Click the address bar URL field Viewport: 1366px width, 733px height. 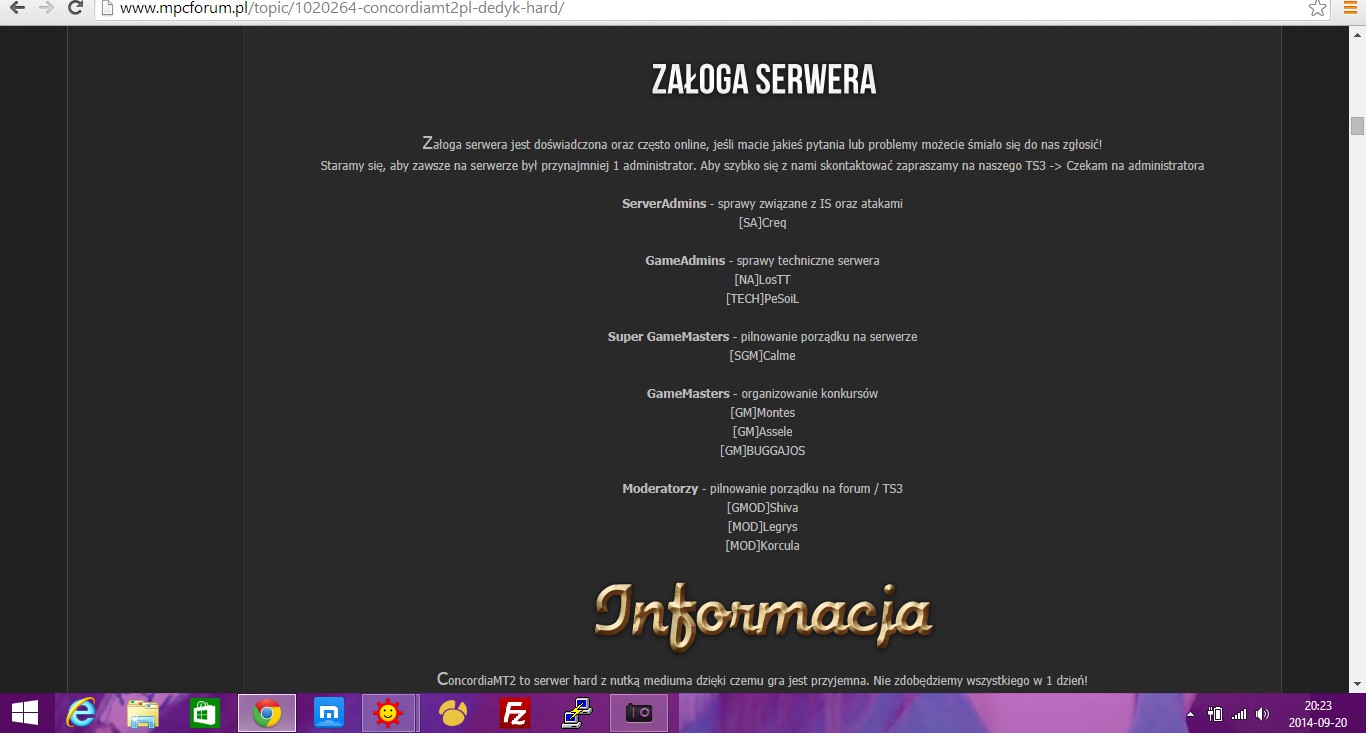coord(700,8)
